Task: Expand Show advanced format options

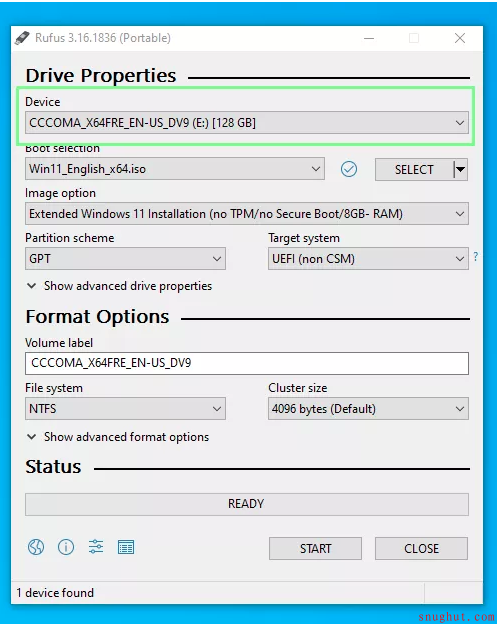Action: (118, 437)
